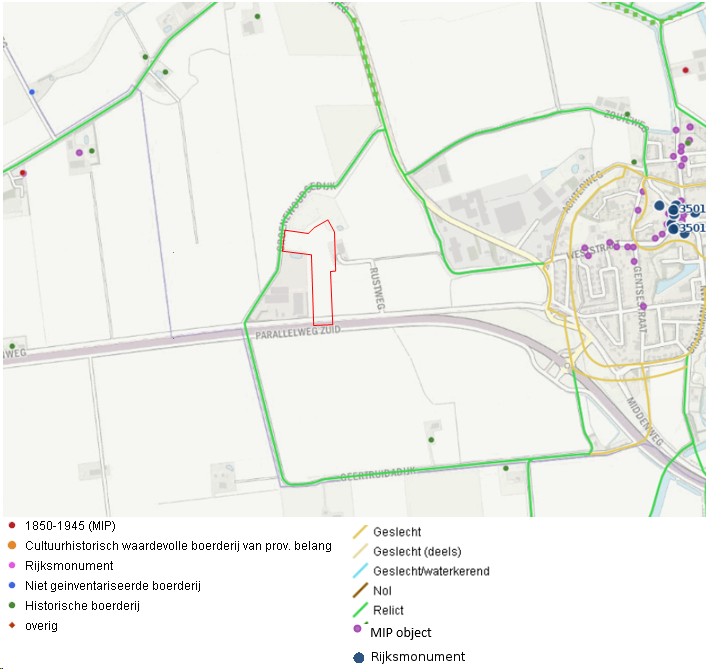
Task: Click the green marker directly above GEERTRUIDADIJK label area
Action: tap(432, 440)
